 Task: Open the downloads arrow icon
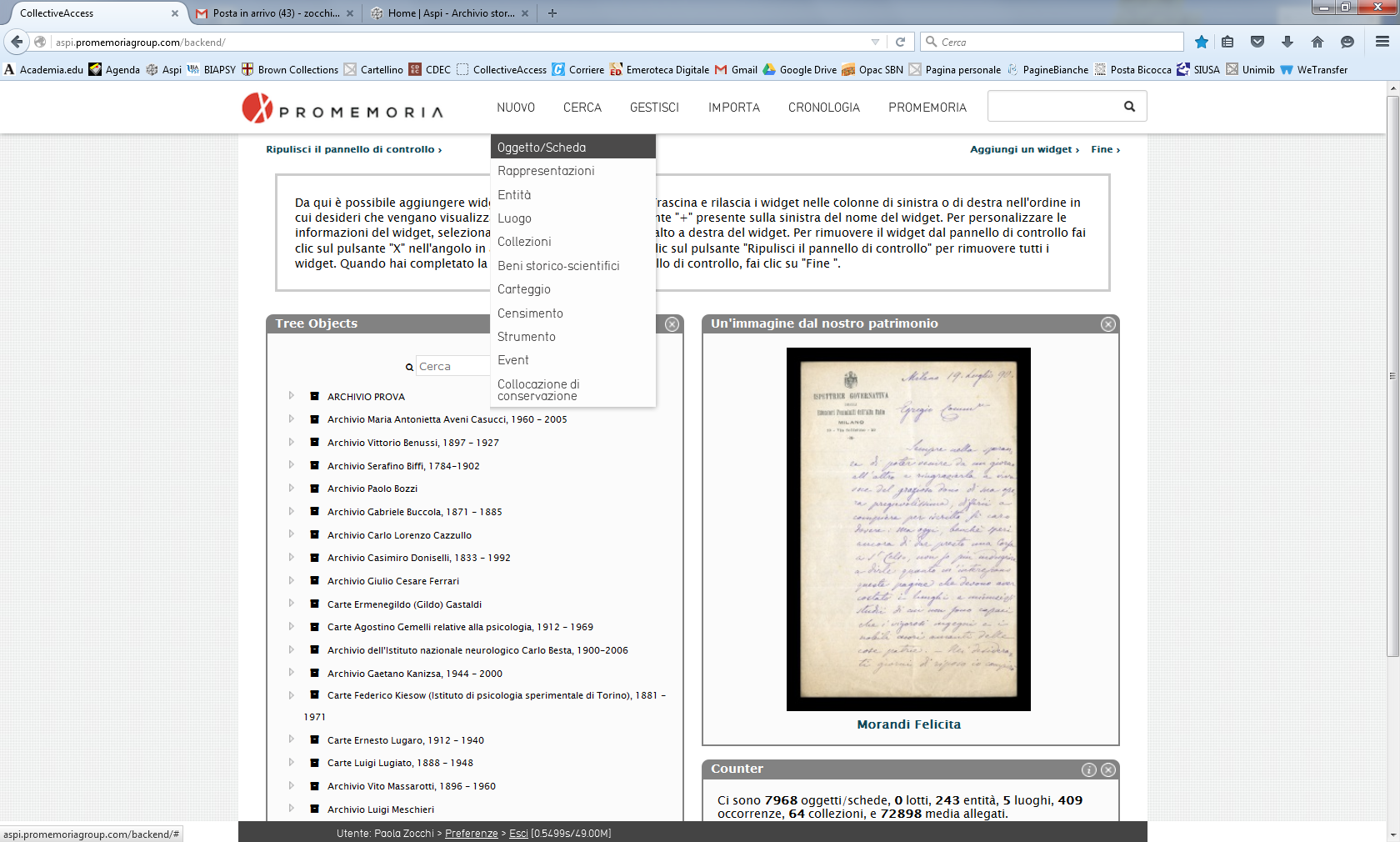pyautogui.click(x=1287, y=42)
